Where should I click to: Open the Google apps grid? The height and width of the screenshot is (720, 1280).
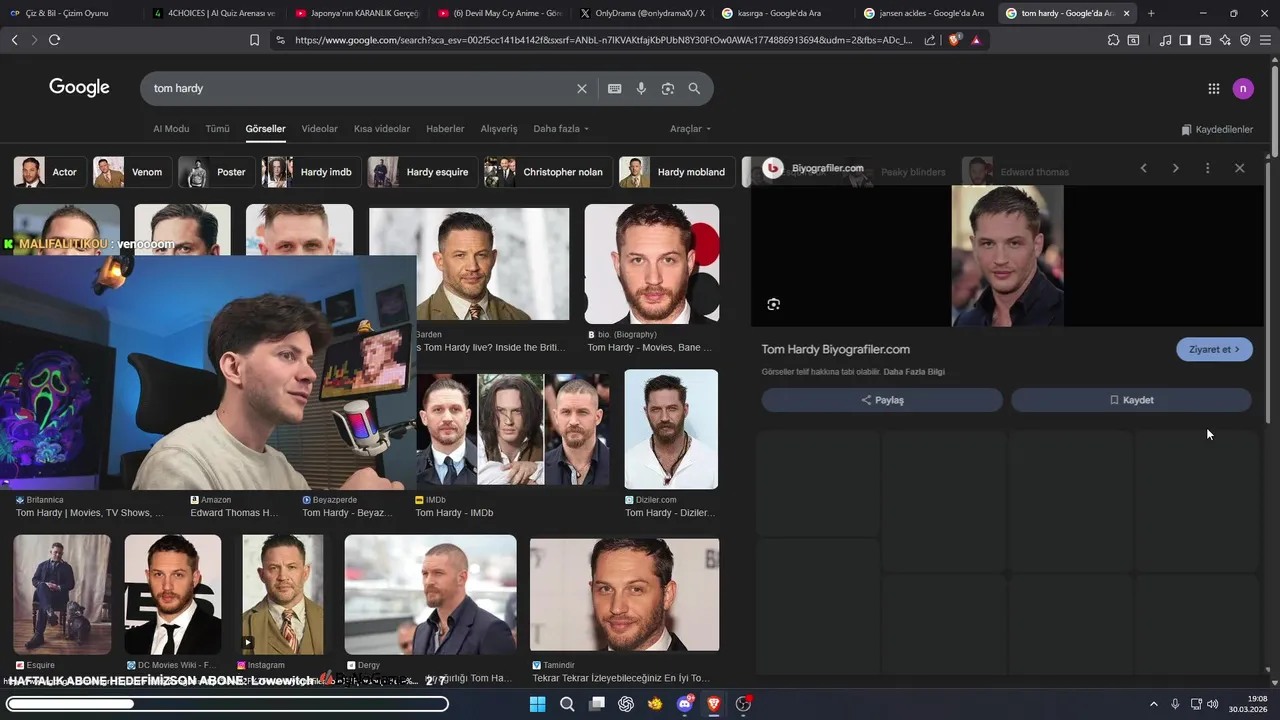1214,89
